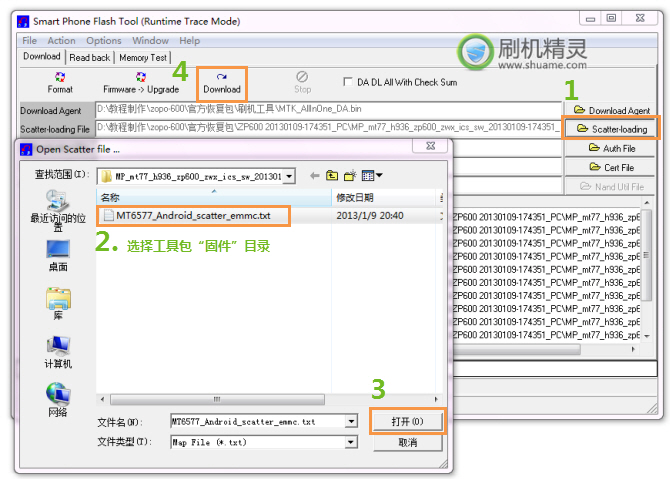Click the 取消 cancel button
Image resolution: width=670 pixels, height=479 pixels.
(407, 442)
